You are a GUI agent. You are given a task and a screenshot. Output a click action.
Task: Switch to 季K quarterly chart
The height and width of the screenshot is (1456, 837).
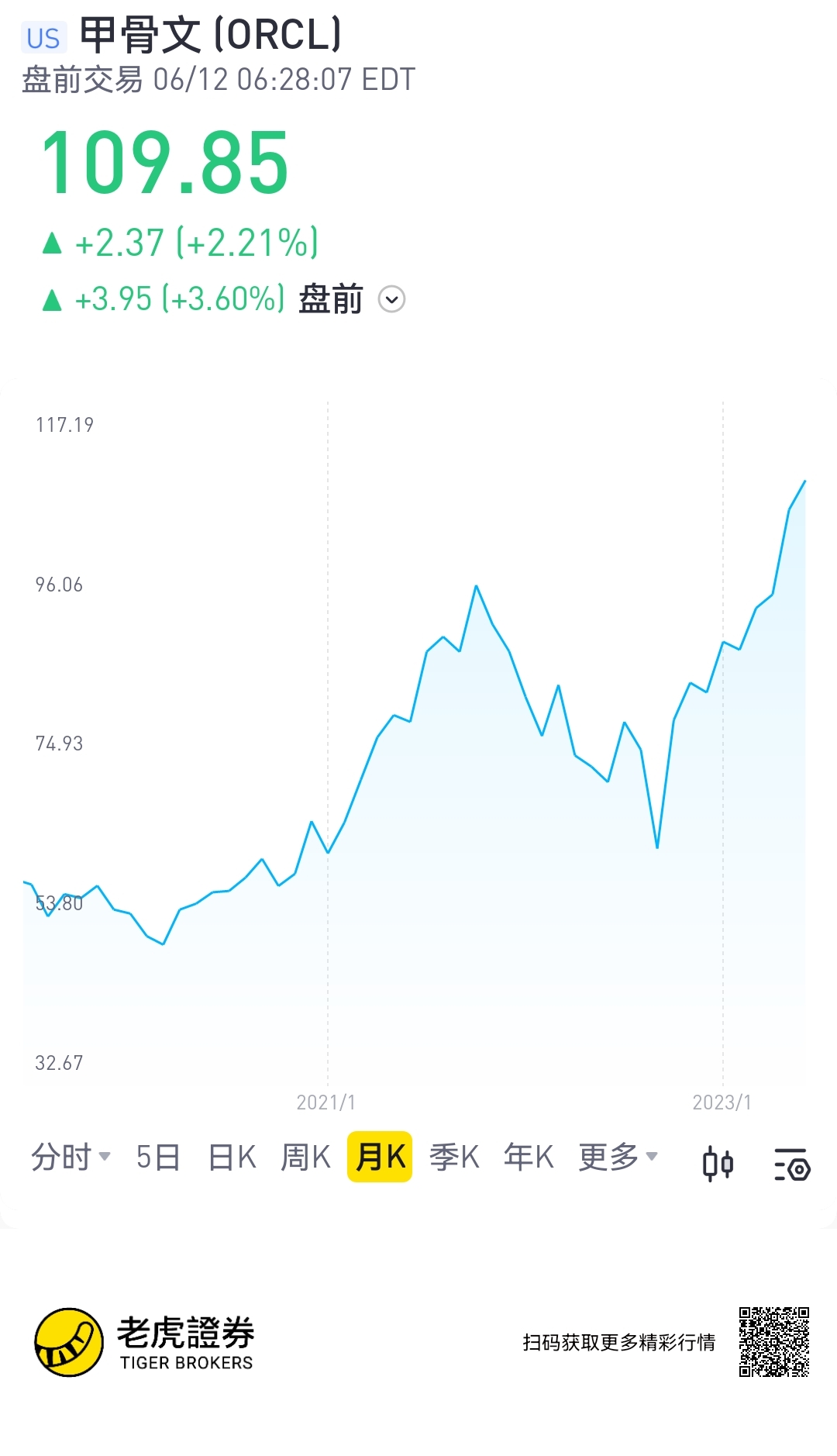pyautogui.click(x=454, y=1157)
